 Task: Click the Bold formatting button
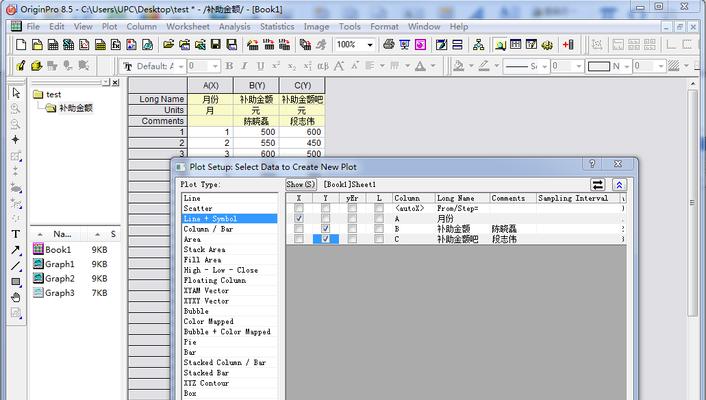(229, 66)
